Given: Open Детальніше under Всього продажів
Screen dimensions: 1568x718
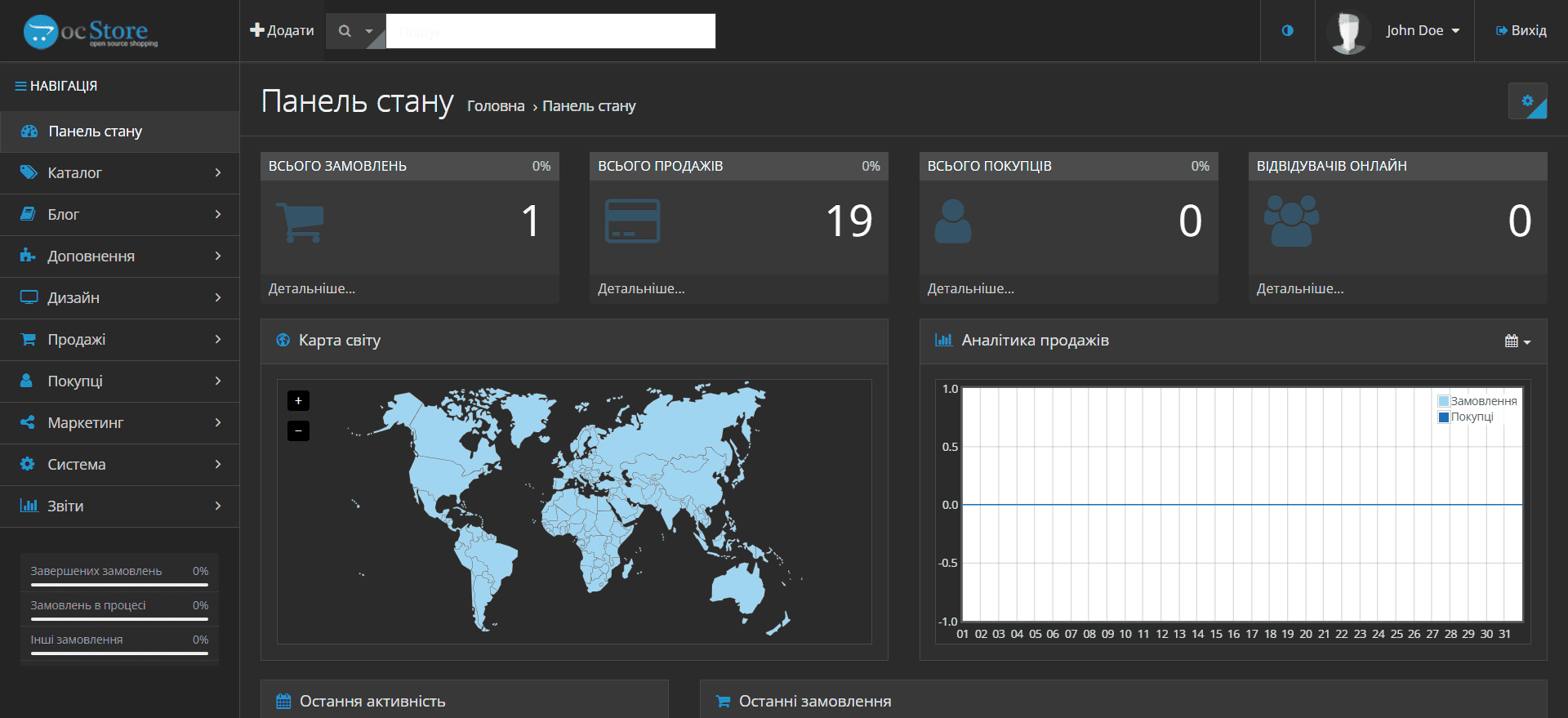Looking at the screenshot, I should tap(641, 288).
